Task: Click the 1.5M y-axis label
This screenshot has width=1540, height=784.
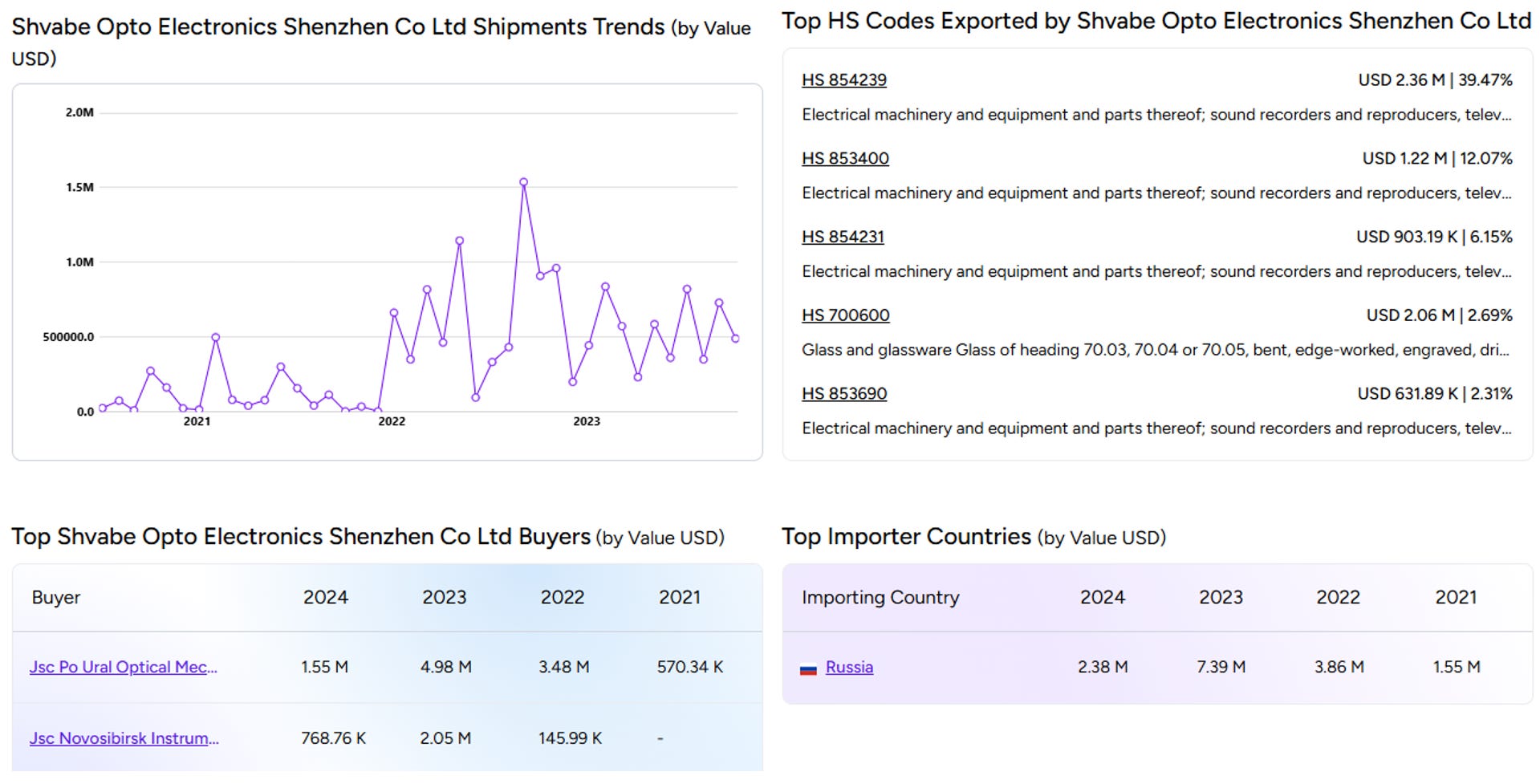Action: tap(79, 187)
